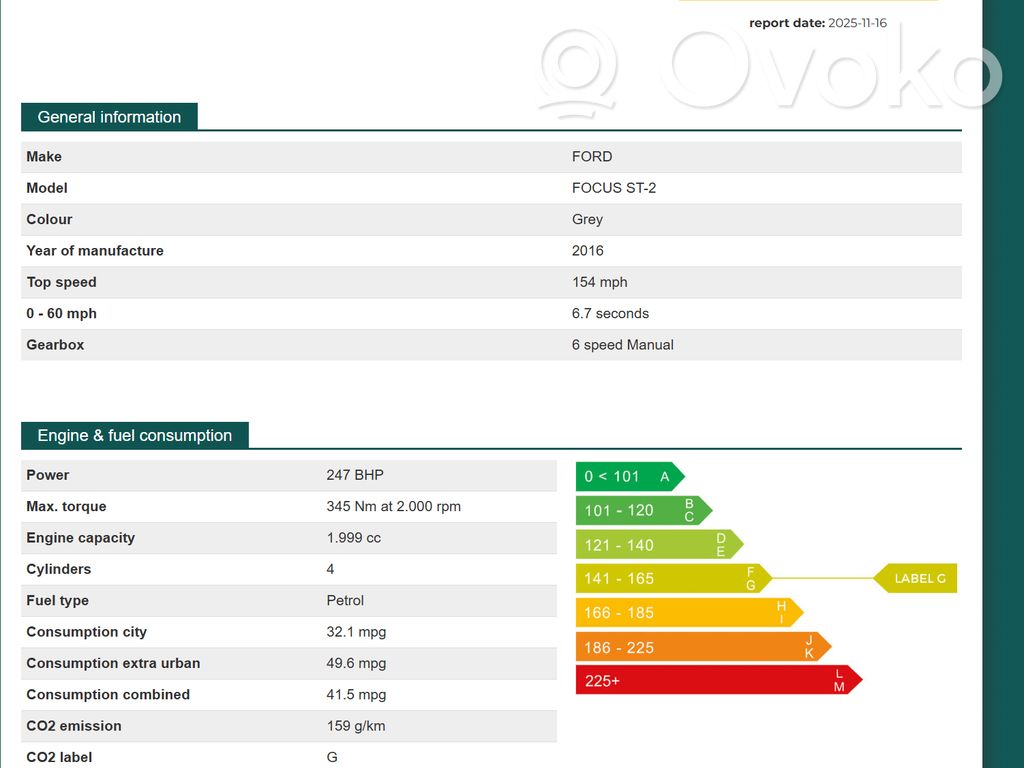The height and width of the screenshot is (768, 1024).
Task: Click the Year of manufacture label
Action: [95, 251]
